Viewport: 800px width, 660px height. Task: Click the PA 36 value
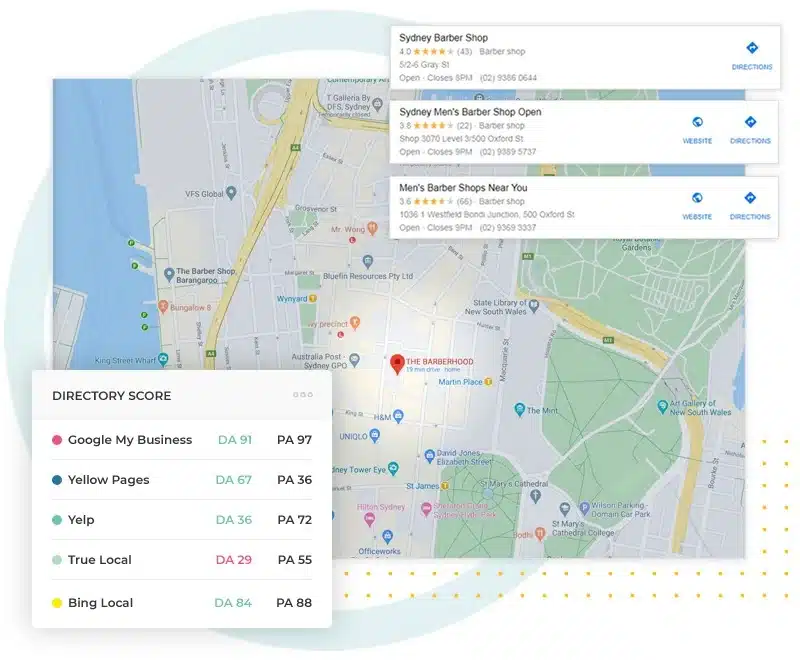(x=294, y=480)
